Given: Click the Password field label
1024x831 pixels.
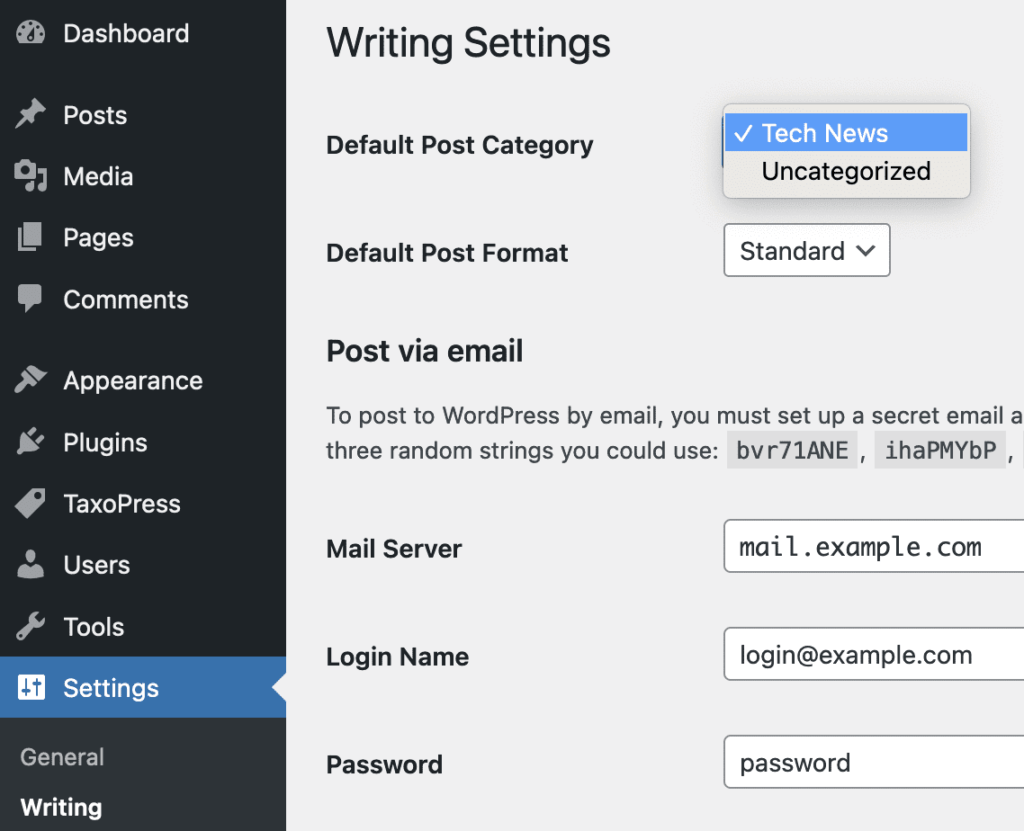Looking at the screenshot, I should click(x=384, y=764).
